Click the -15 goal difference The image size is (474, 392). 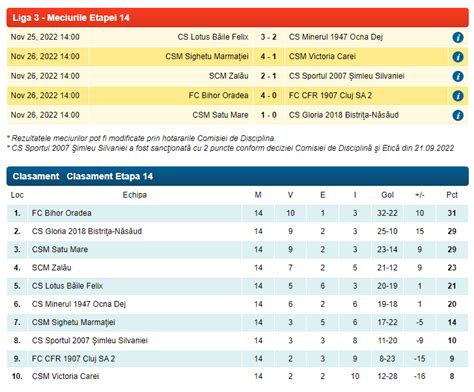click(420, 359)
